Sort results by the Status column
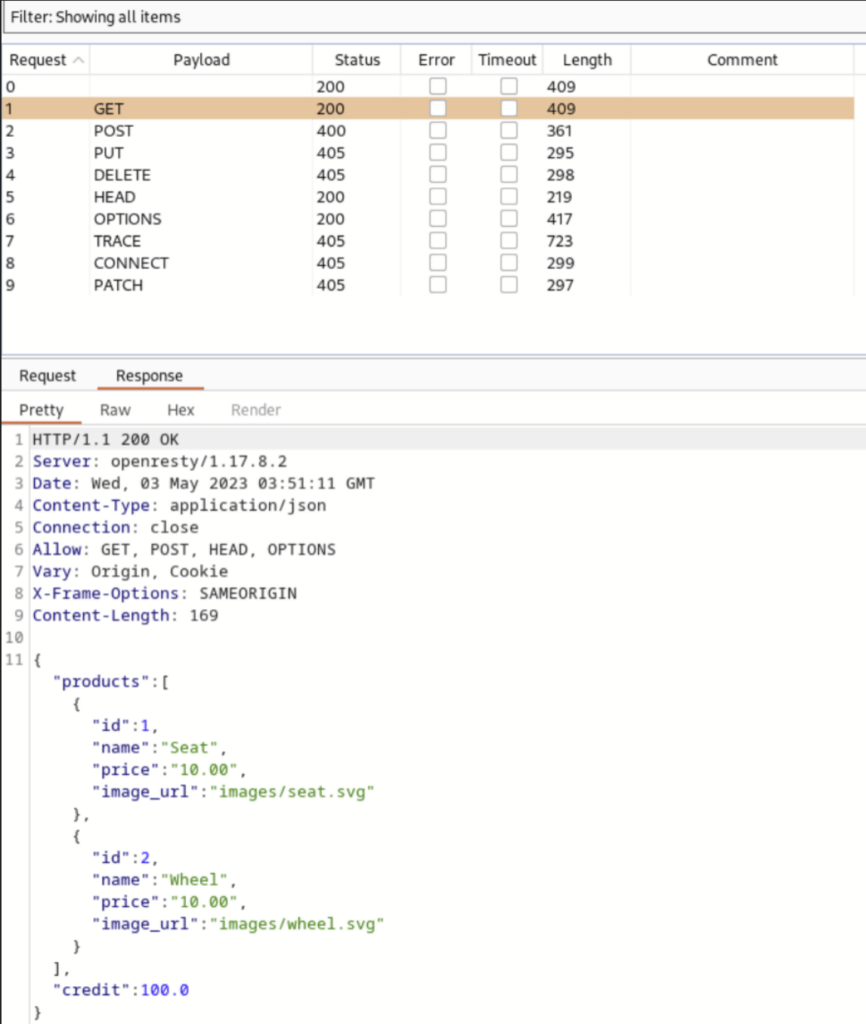 (x=356, y=60)
